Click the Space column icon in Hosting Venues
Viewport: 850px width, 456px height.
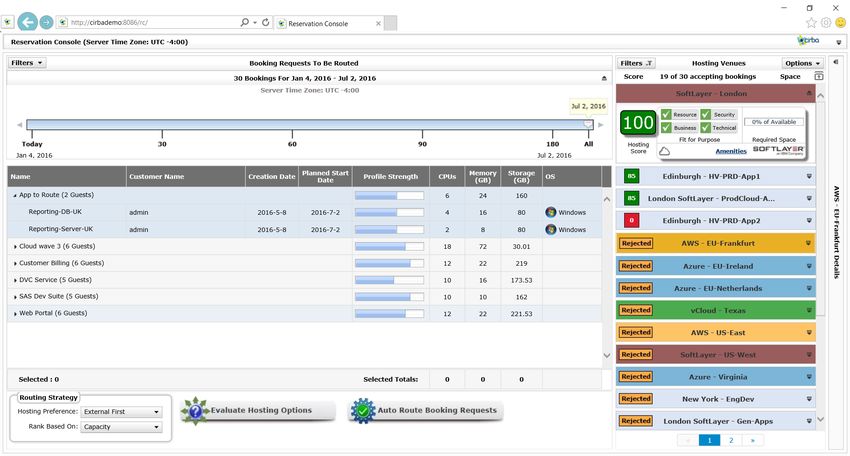(x=819, y=76)
